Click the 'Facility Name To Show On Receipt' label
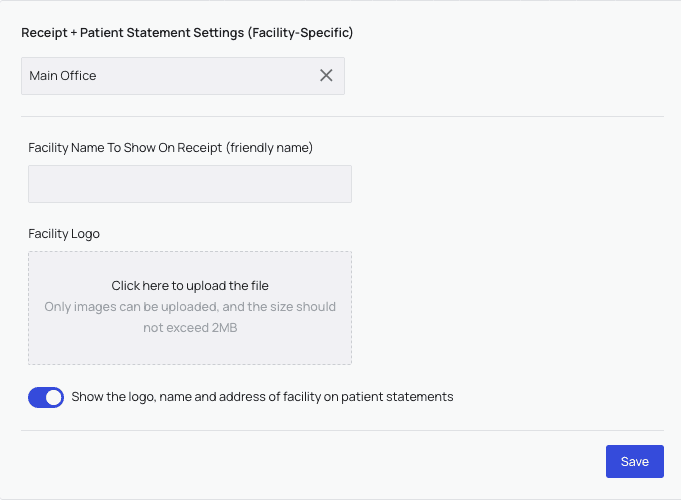 click(x=125, y=148)
